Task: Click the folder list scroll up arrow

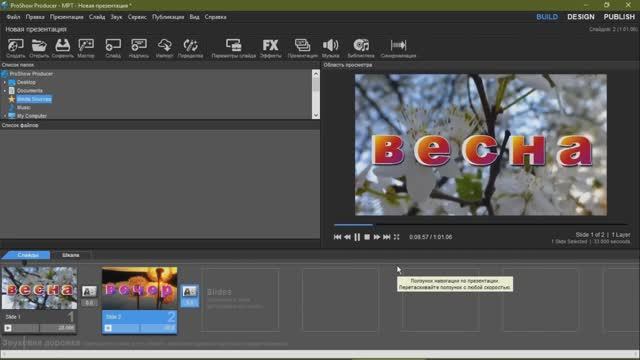Action: point(316,74)
